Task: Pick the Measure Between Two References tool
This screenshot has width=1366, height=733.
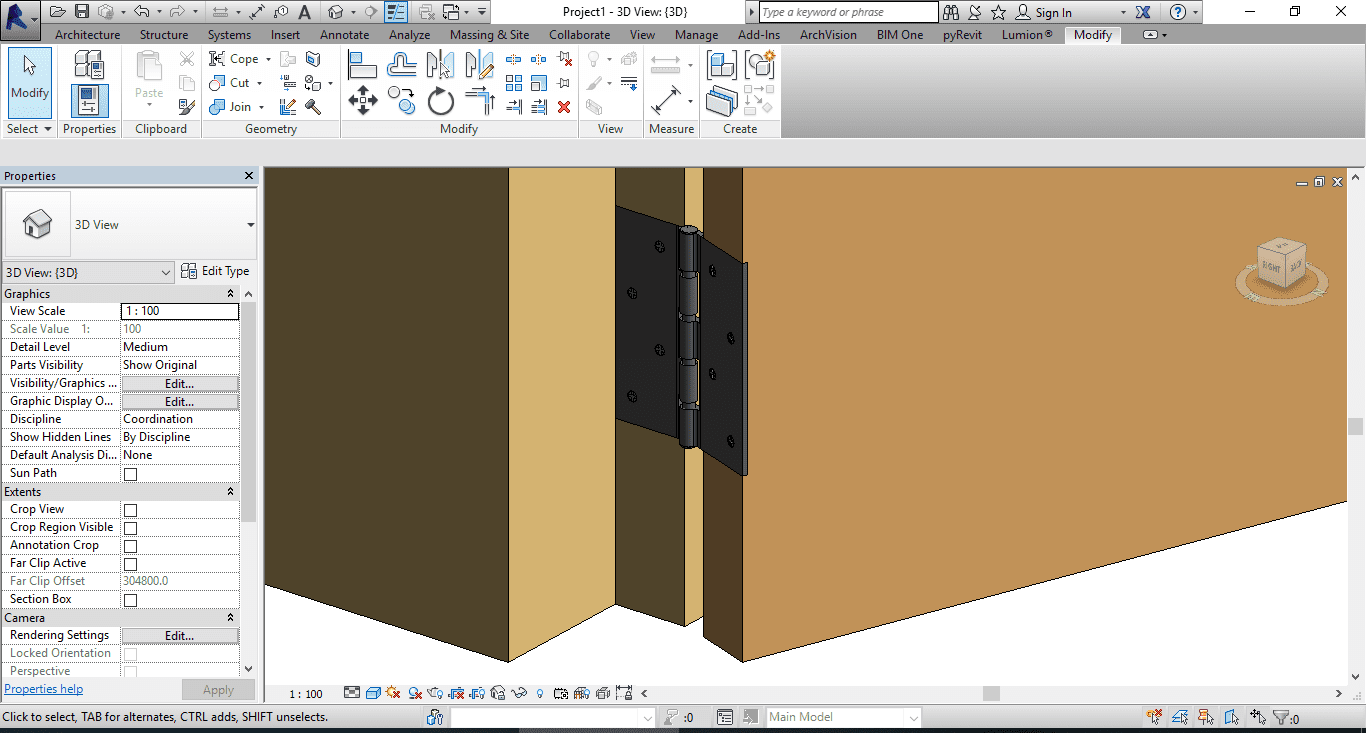Action: click(x=666, y=66)
